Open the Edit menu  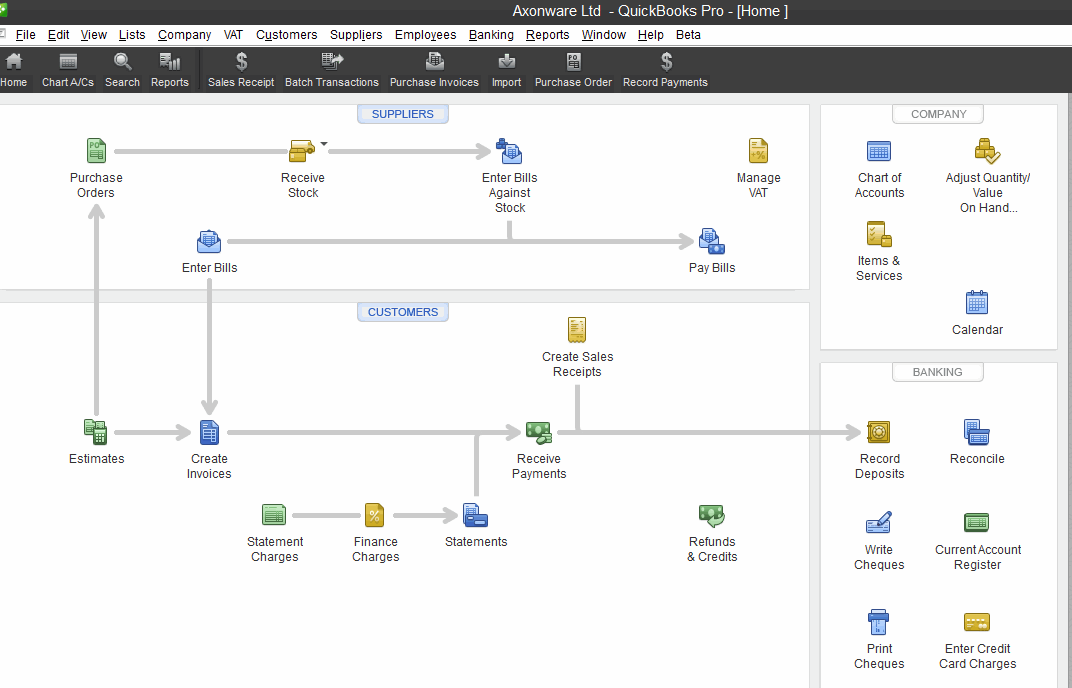click(58, 35)
